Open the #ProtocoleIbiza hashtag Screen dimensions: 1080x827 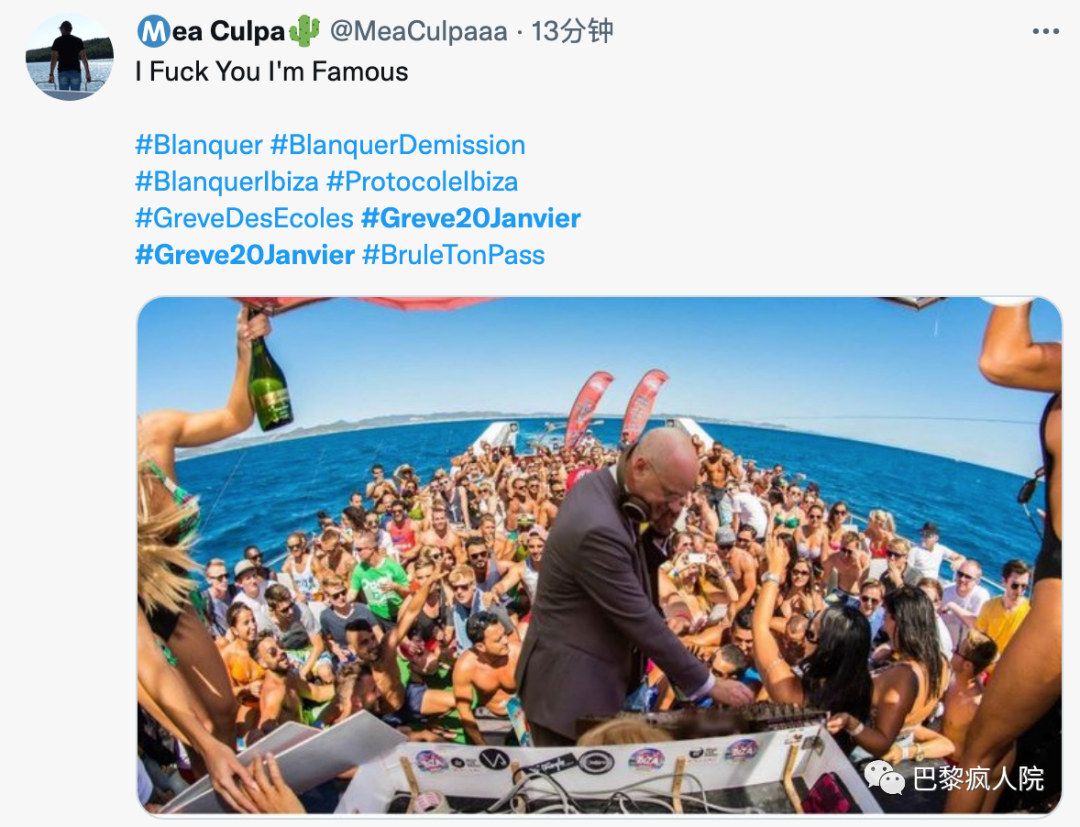pos(422,182)
